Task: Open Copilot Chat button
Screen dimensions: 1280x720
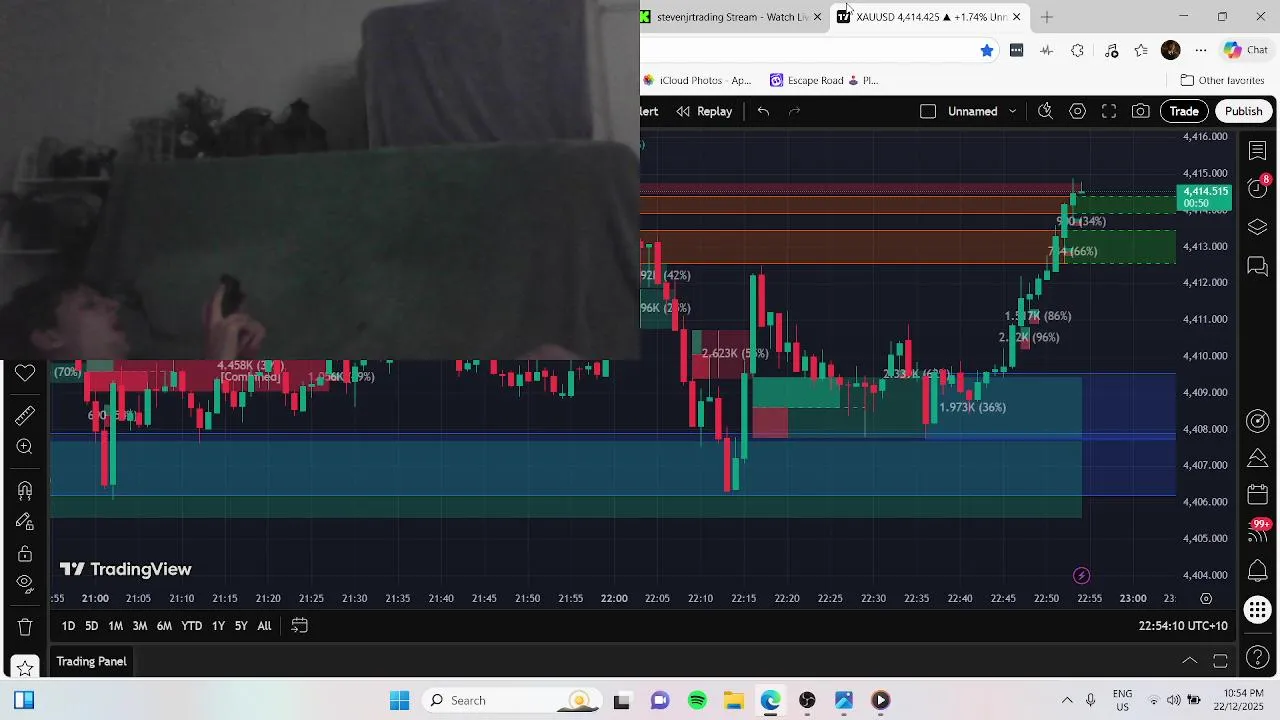Action: pyautogui.click(x=1246, y=50)
